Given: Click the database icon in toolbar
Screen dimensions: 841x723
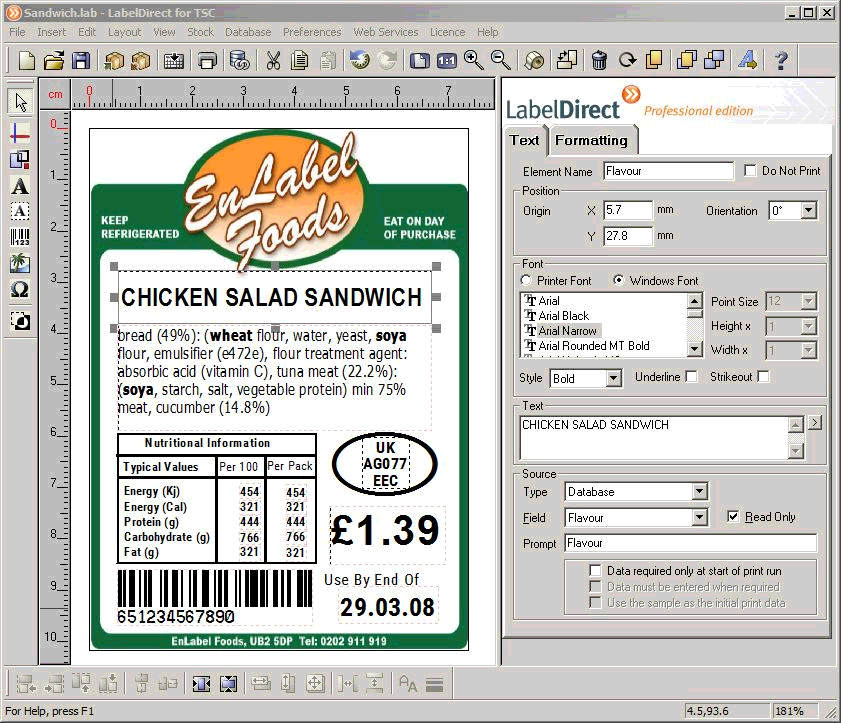Looking at the screenshot, I should click(239, 60).
